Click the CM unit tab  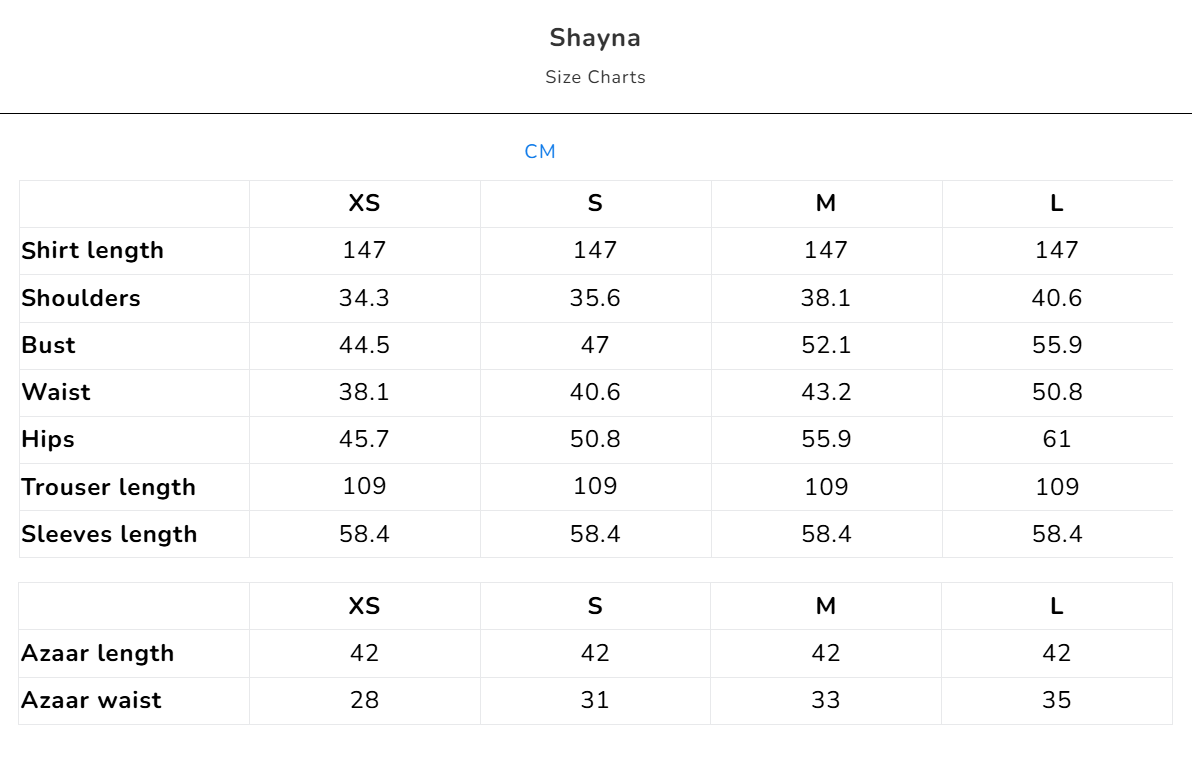pyautogui.click(x=540, y=152)
